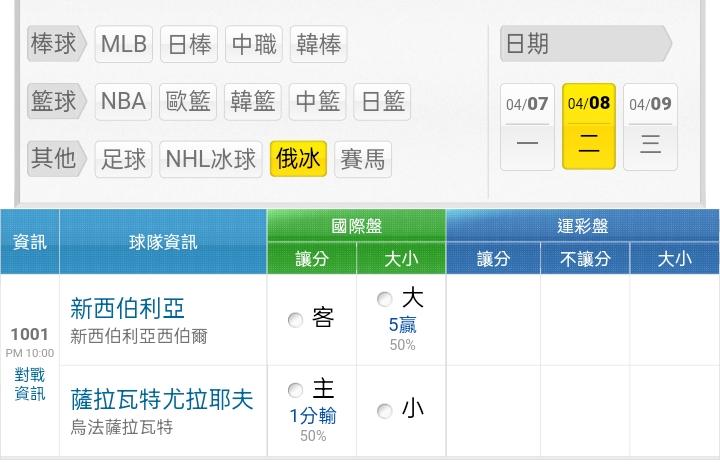Select the NBA basketball filter
Viewport: 720px width, 473px height.
(x=123, y=101)
